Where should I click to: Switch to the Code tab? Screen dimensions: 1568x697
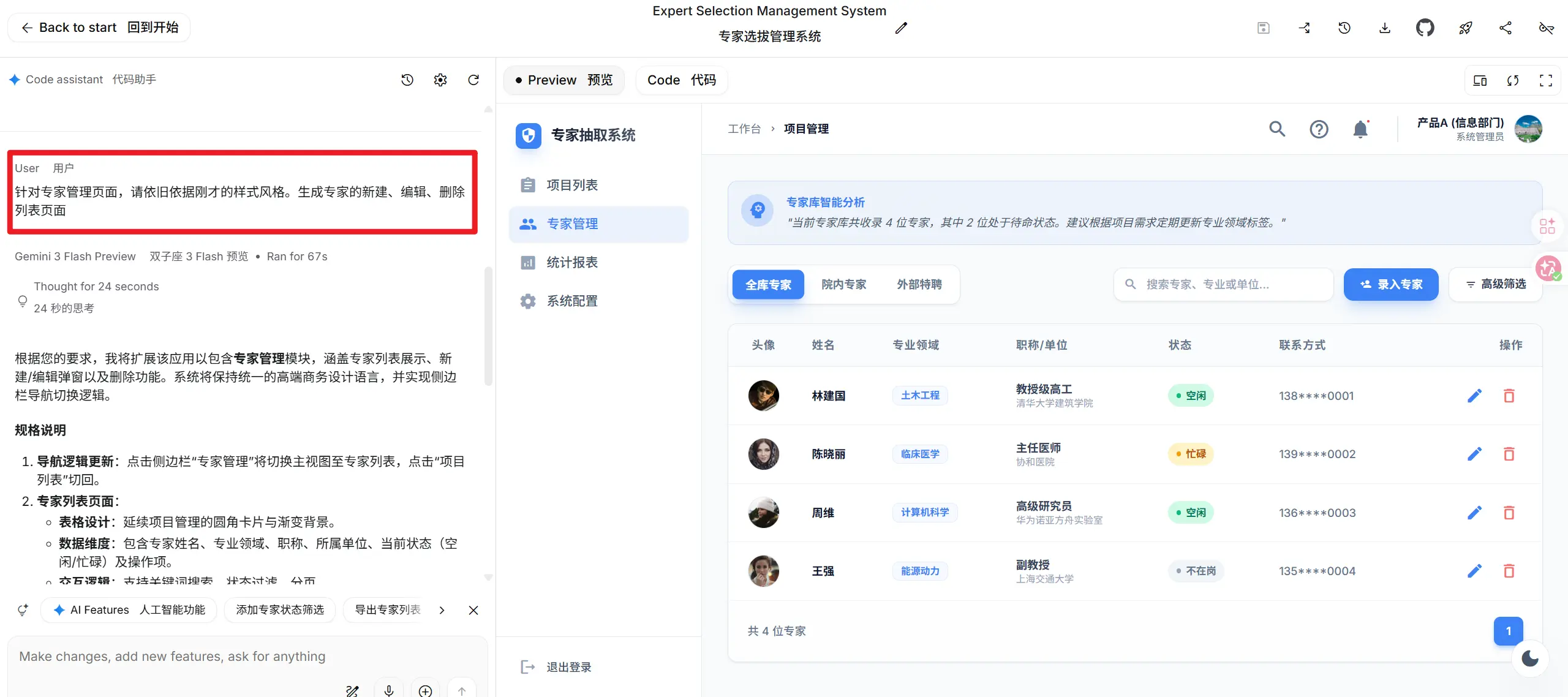[681, 80]
